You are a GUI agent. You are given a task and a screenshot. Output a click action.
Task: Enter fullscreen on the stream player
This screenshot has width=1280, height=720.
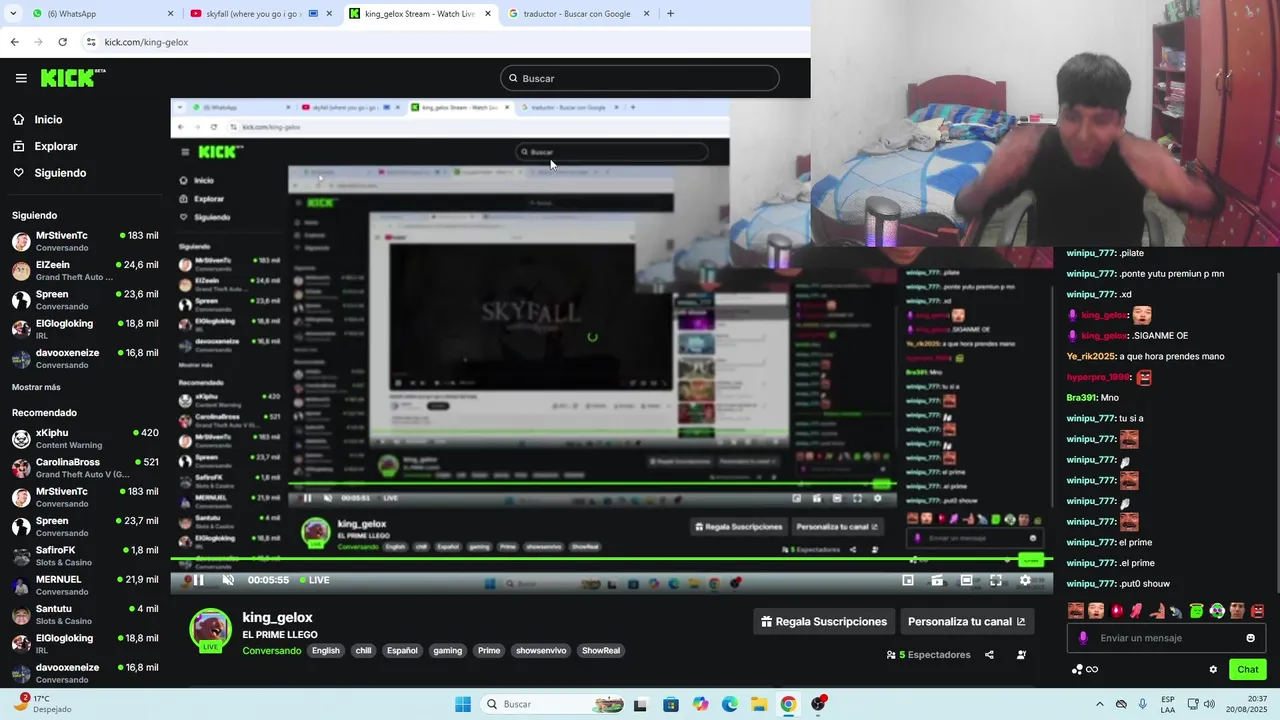click(x=996, y=580)
